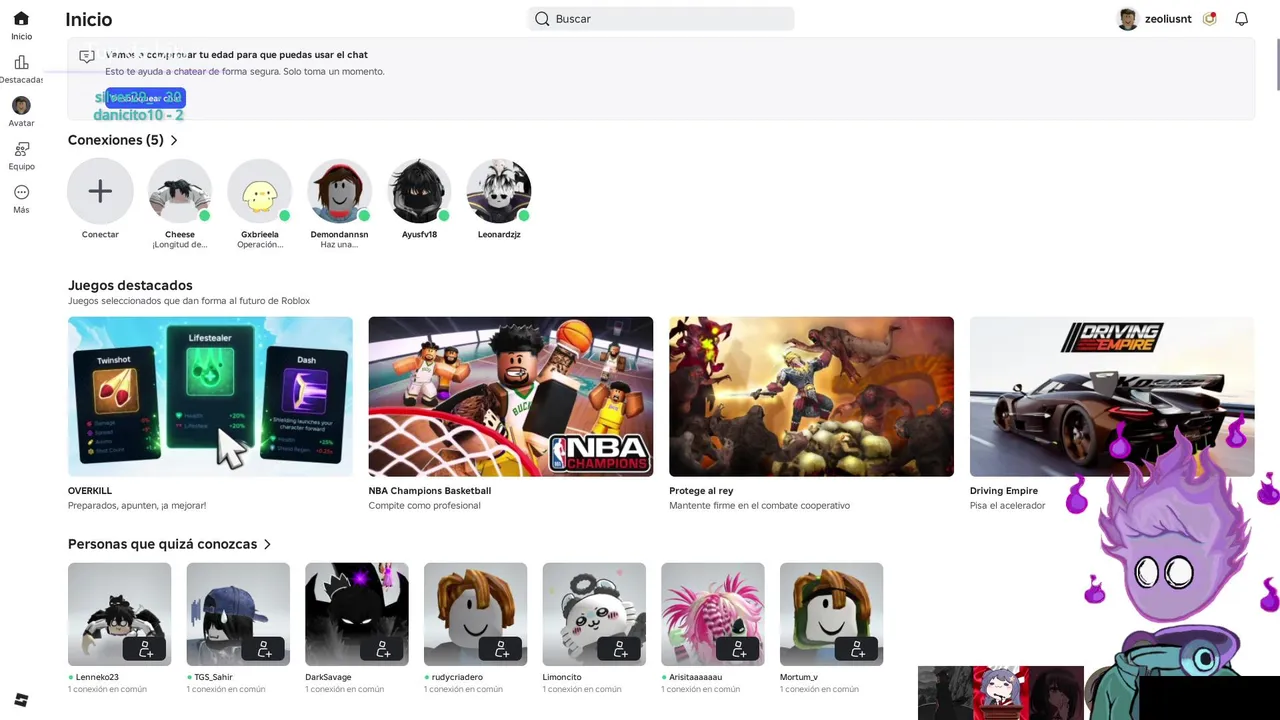Open the notifications bell

pyautogui.click(x=1241, y=19)
